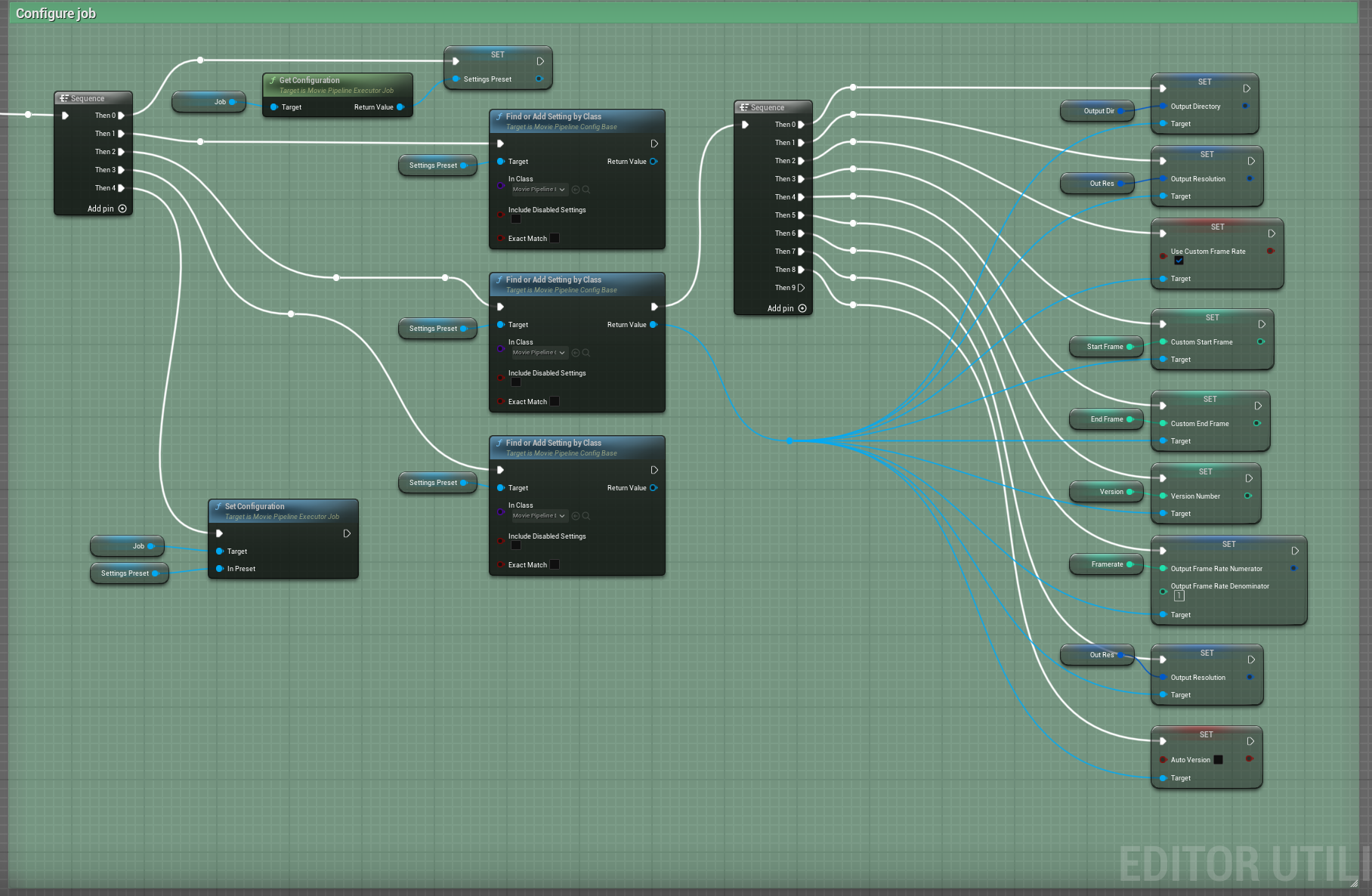Viewport: 1372px width, 896px height.
Task: Click Return Value pin on topmost Find or Add Setting
Action: [x=654, y=162]
